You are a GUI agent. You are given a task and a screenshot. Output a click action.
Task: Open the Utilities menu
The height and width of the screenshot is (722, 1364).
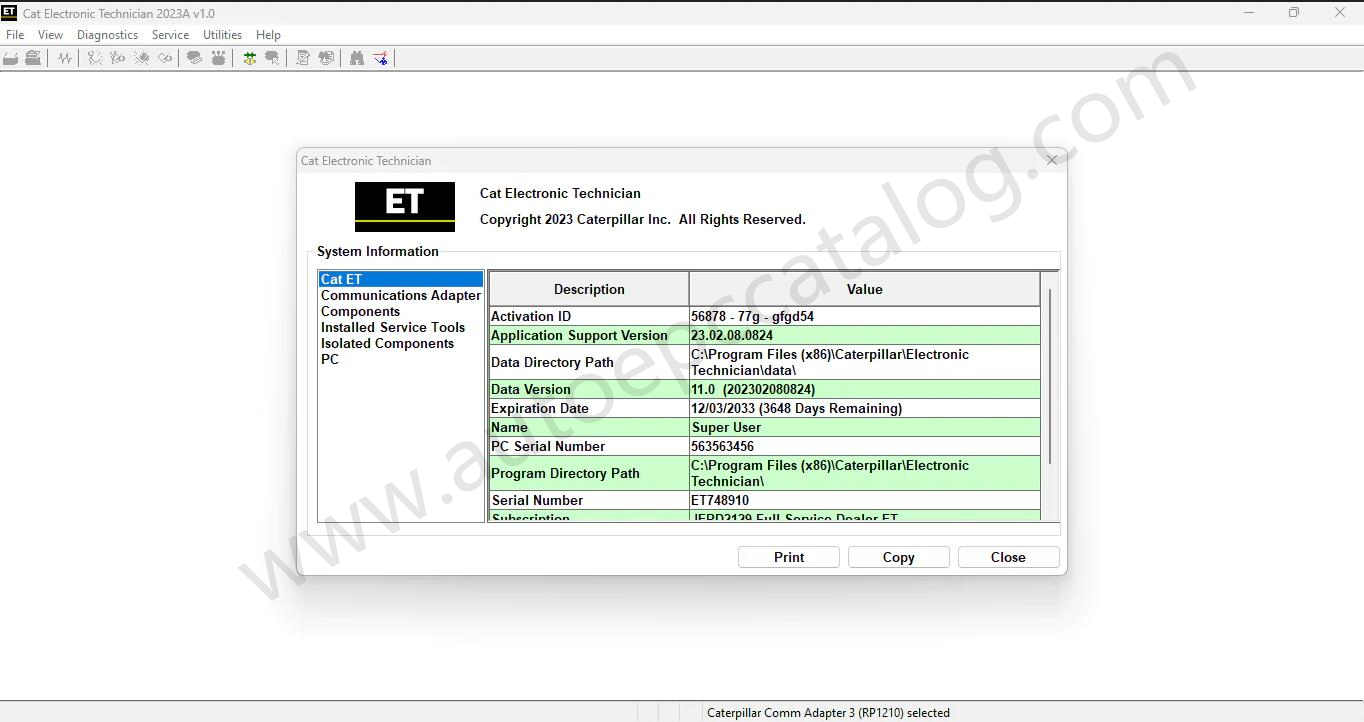222,34
